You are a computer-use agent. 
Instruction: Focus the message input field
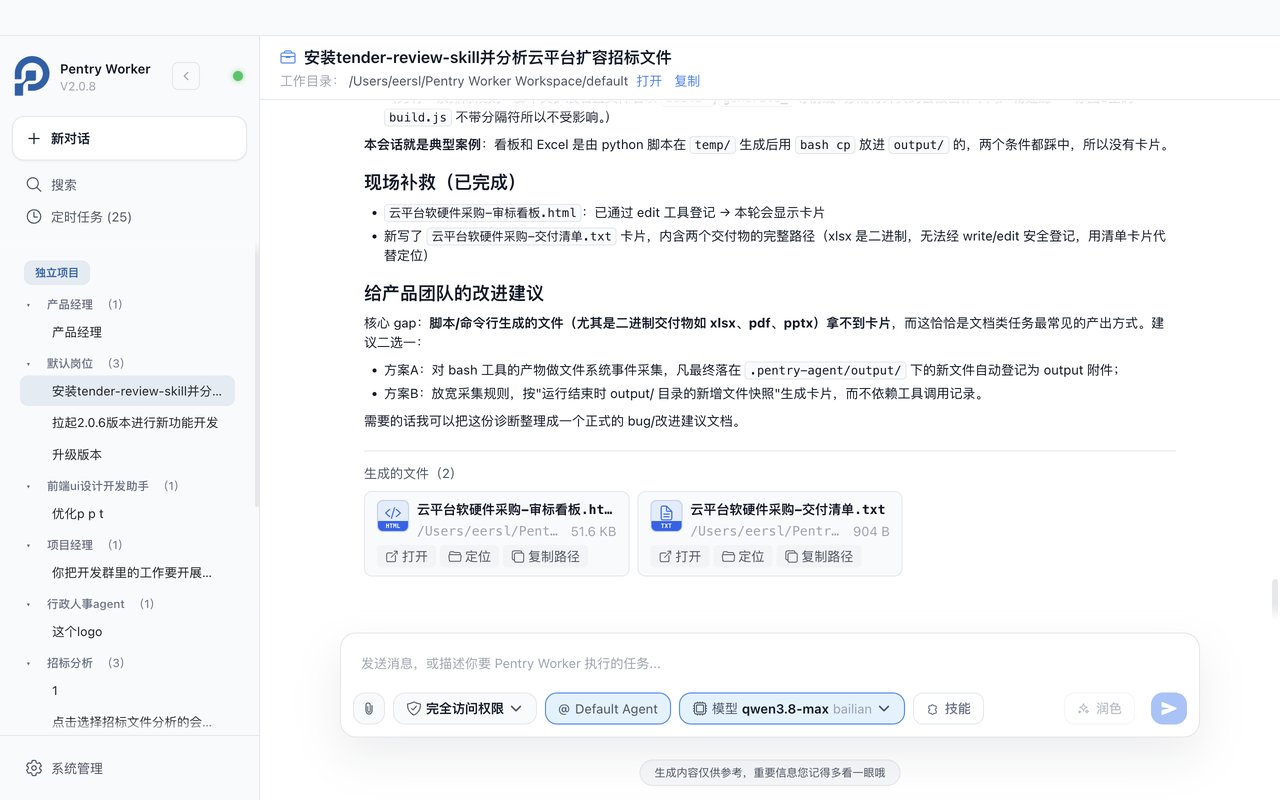pos(770,663)
